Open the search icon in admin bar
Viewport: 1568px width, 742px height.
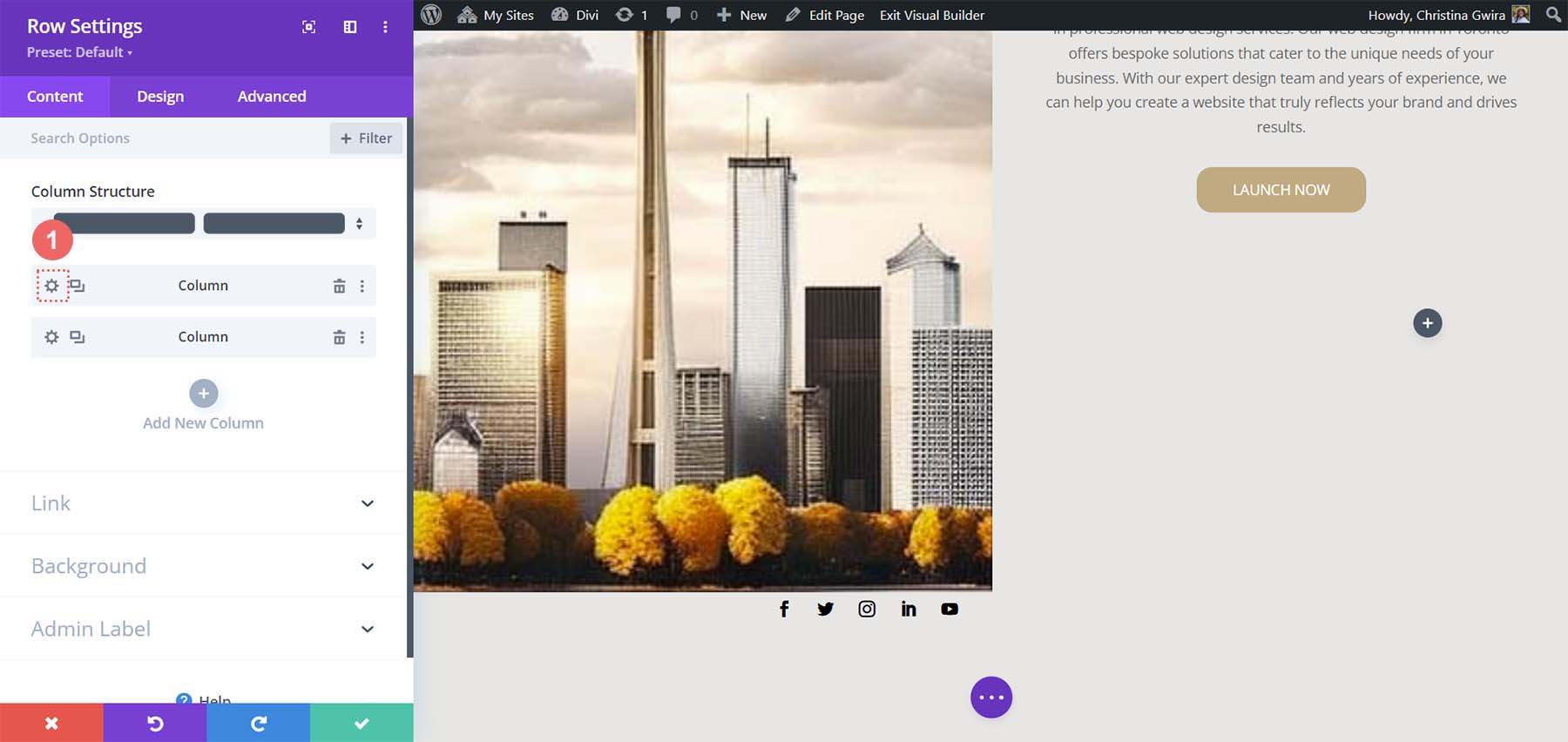(1553, 15)
